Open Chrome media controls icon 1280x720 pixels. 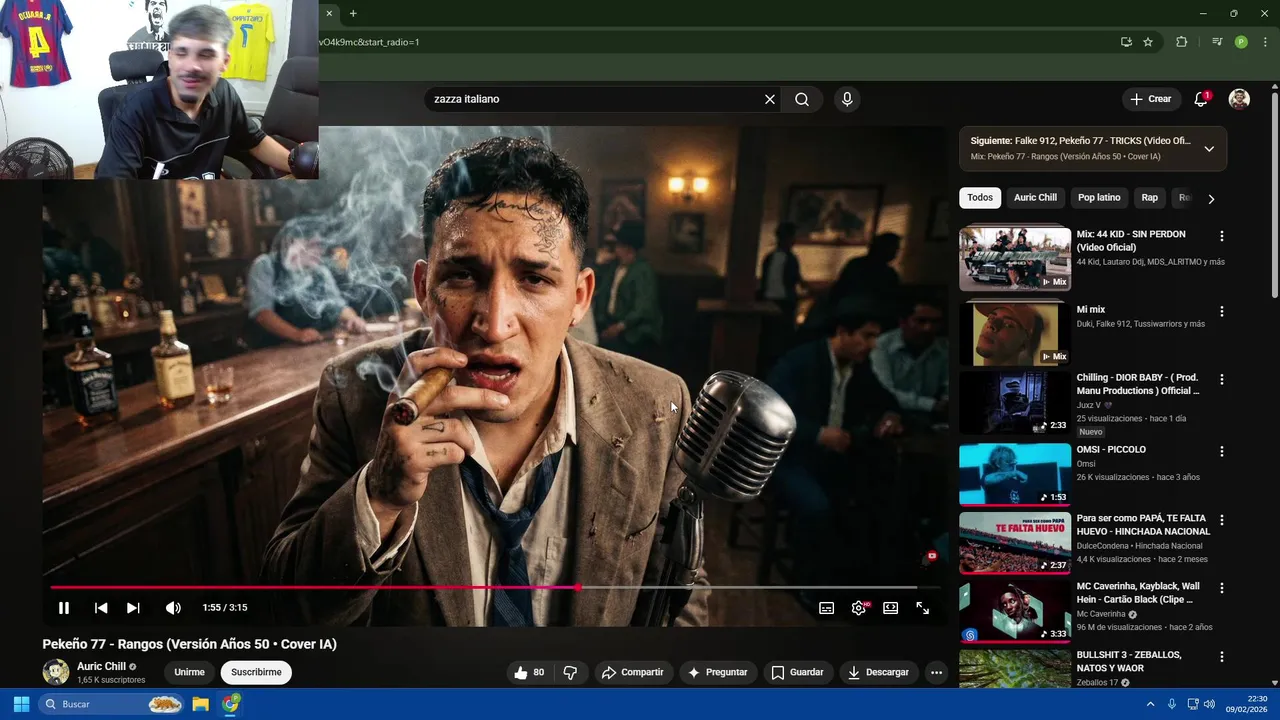pos(1217,42)
